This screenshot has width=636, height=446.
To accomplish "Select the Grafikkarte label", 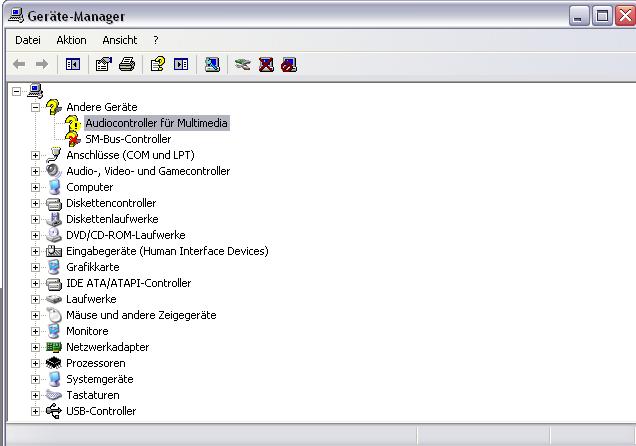I will (93, 267).
